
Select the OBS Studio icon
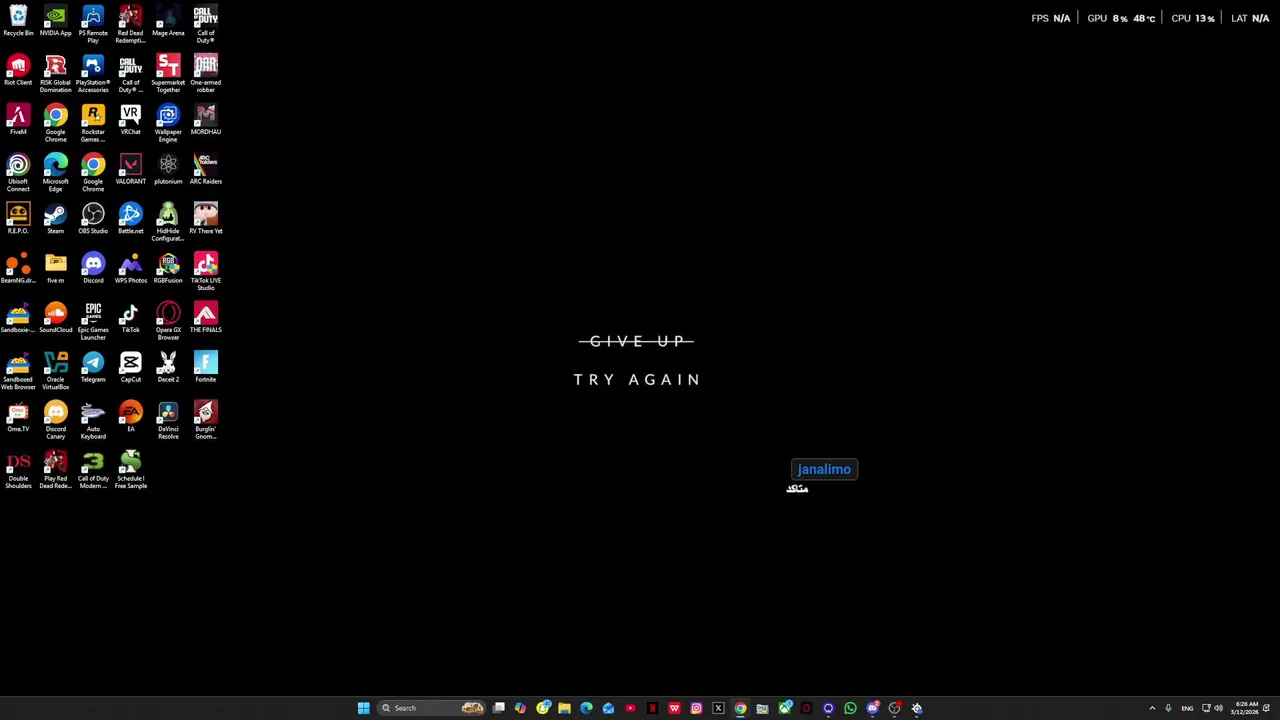point(93,220)
